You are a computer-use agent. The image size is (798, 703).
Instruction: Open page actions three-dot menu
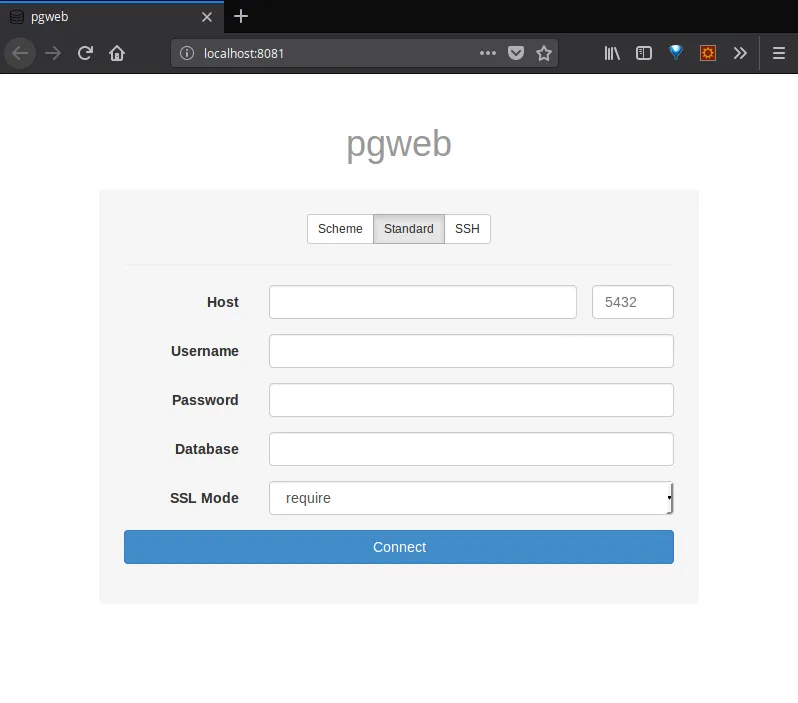[x=488, y=53]
